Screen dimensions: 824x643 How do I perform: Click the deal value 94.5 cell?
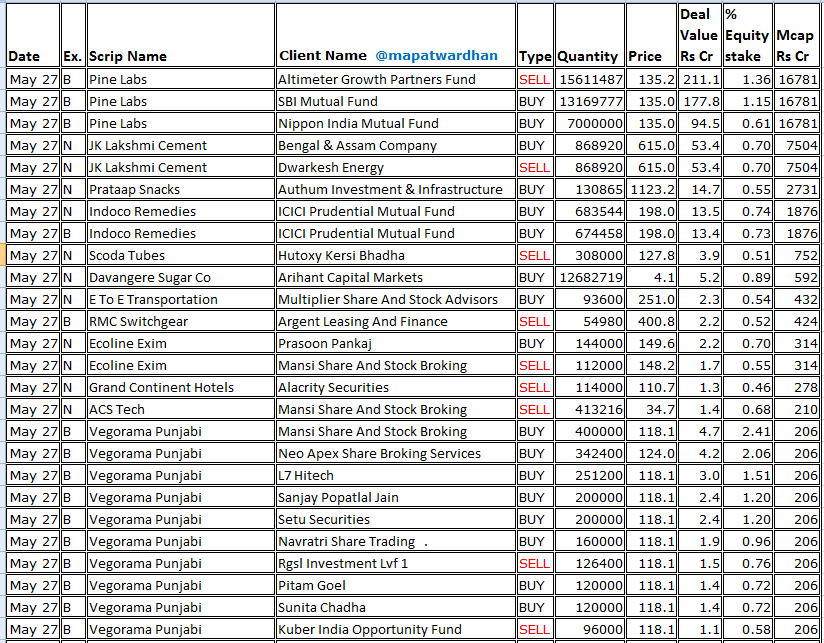point(700,123)
